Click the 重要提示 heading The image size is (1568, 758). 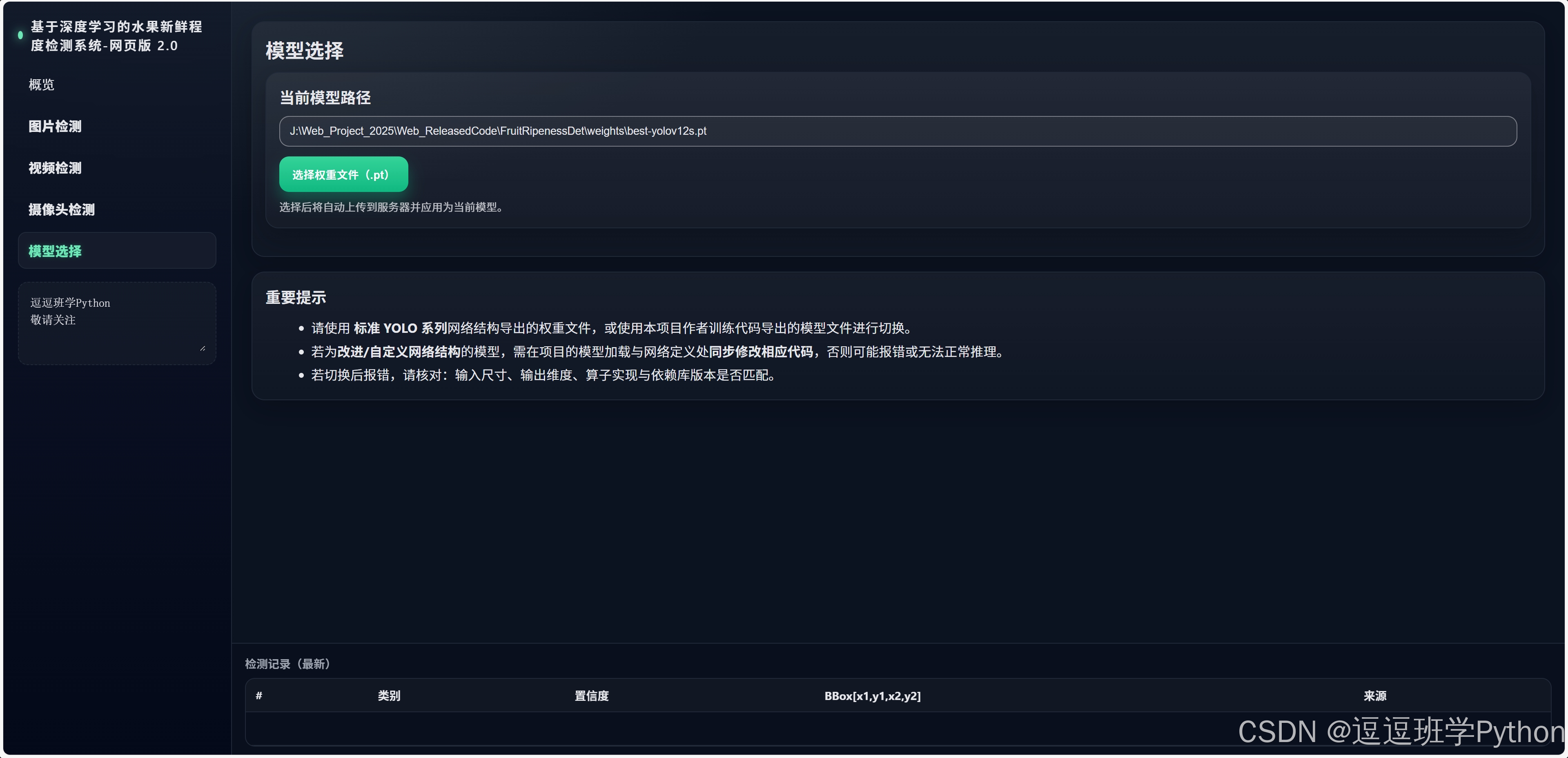(x=296, y=298)
